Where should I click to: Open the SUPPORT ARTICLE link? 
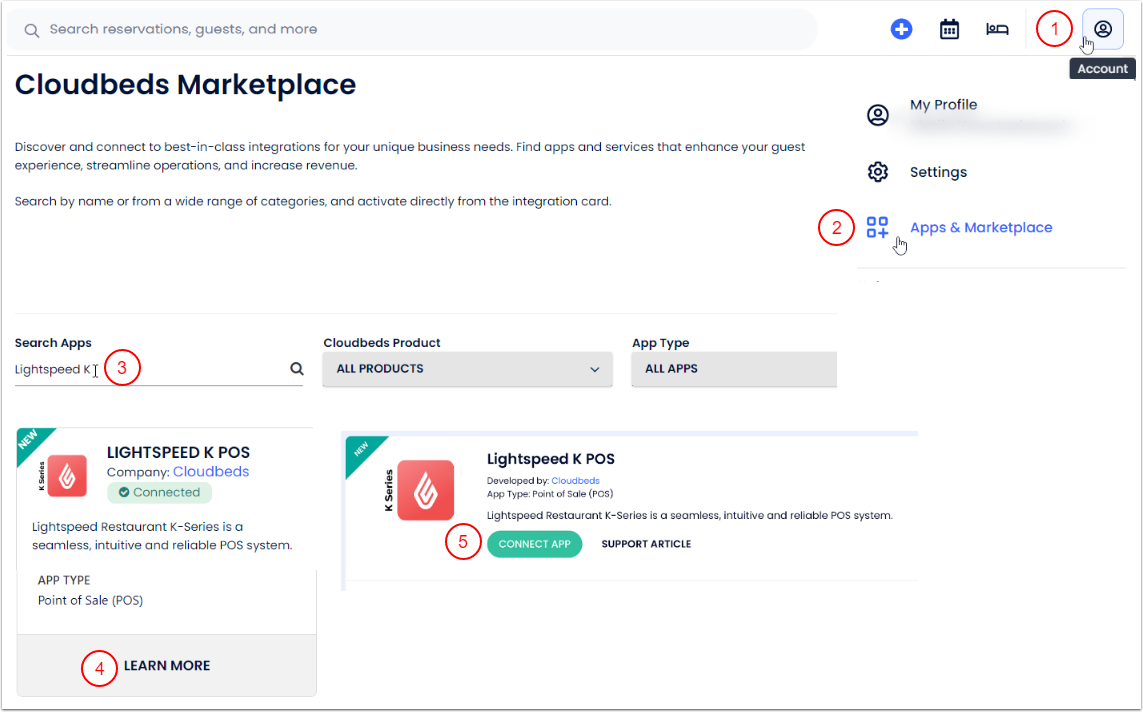pos(646,544)
